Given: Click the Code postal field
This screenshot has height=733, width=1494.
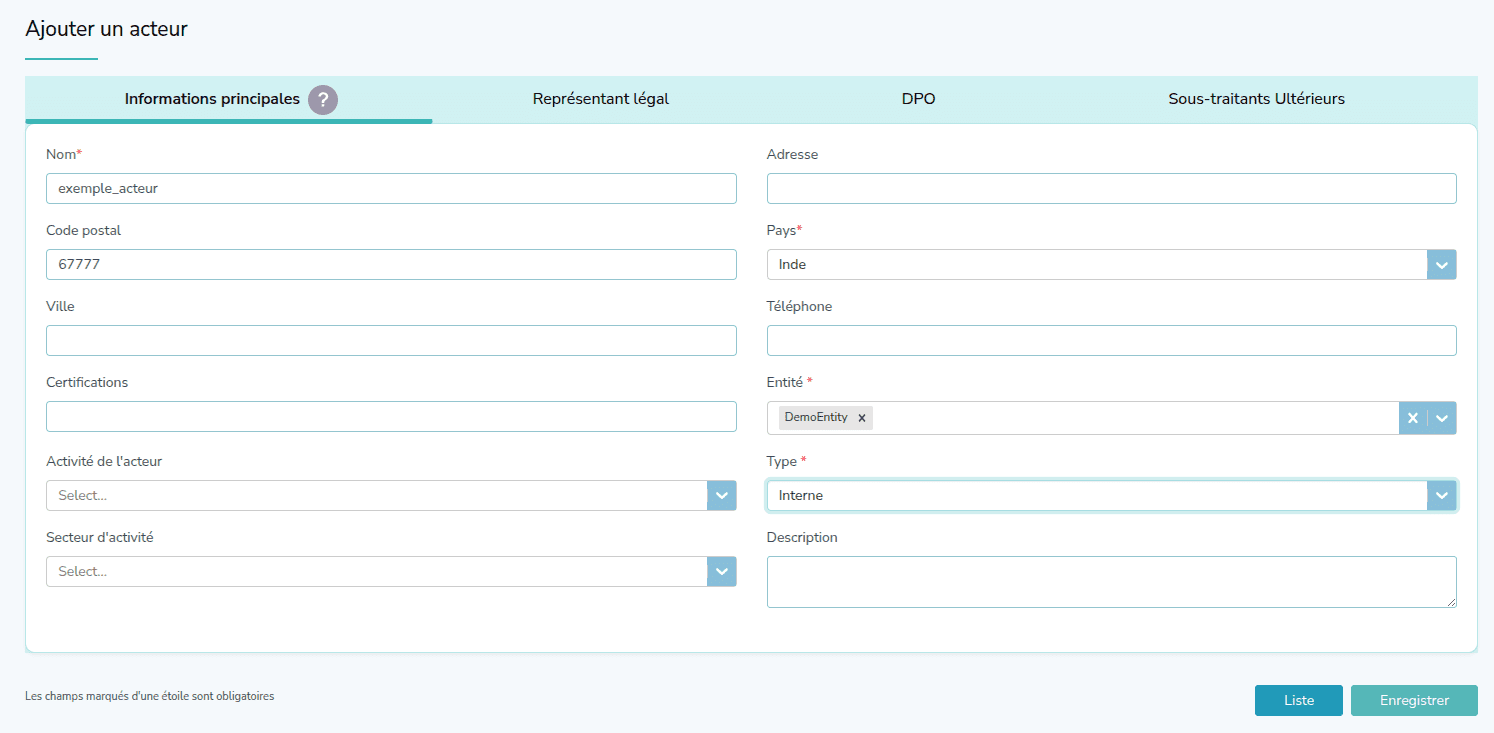Looking at the screenshot, I should pyautogui.click(x=391, y=264).
